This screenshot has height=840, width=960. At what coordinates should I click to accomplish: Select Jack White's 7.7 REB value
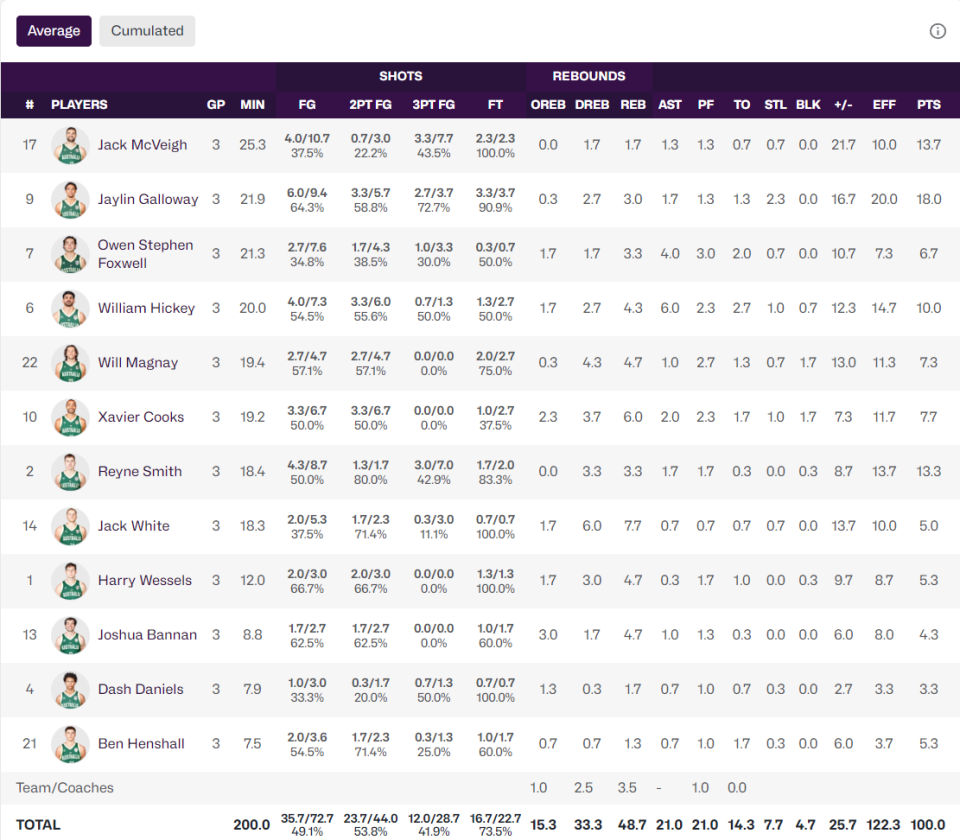(x=633, y=526)
